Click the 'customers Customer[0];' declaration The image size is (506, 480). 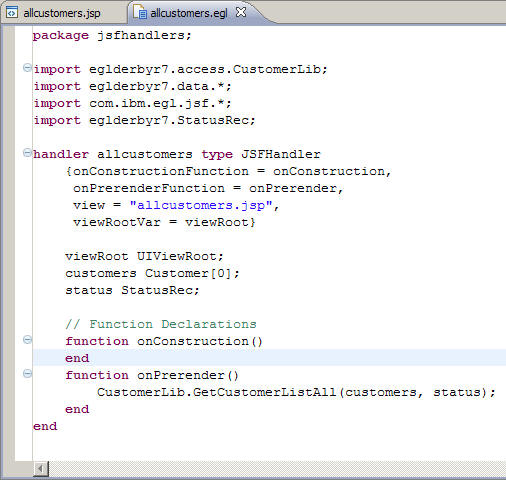pyautogui.click(x=152, y=273)
